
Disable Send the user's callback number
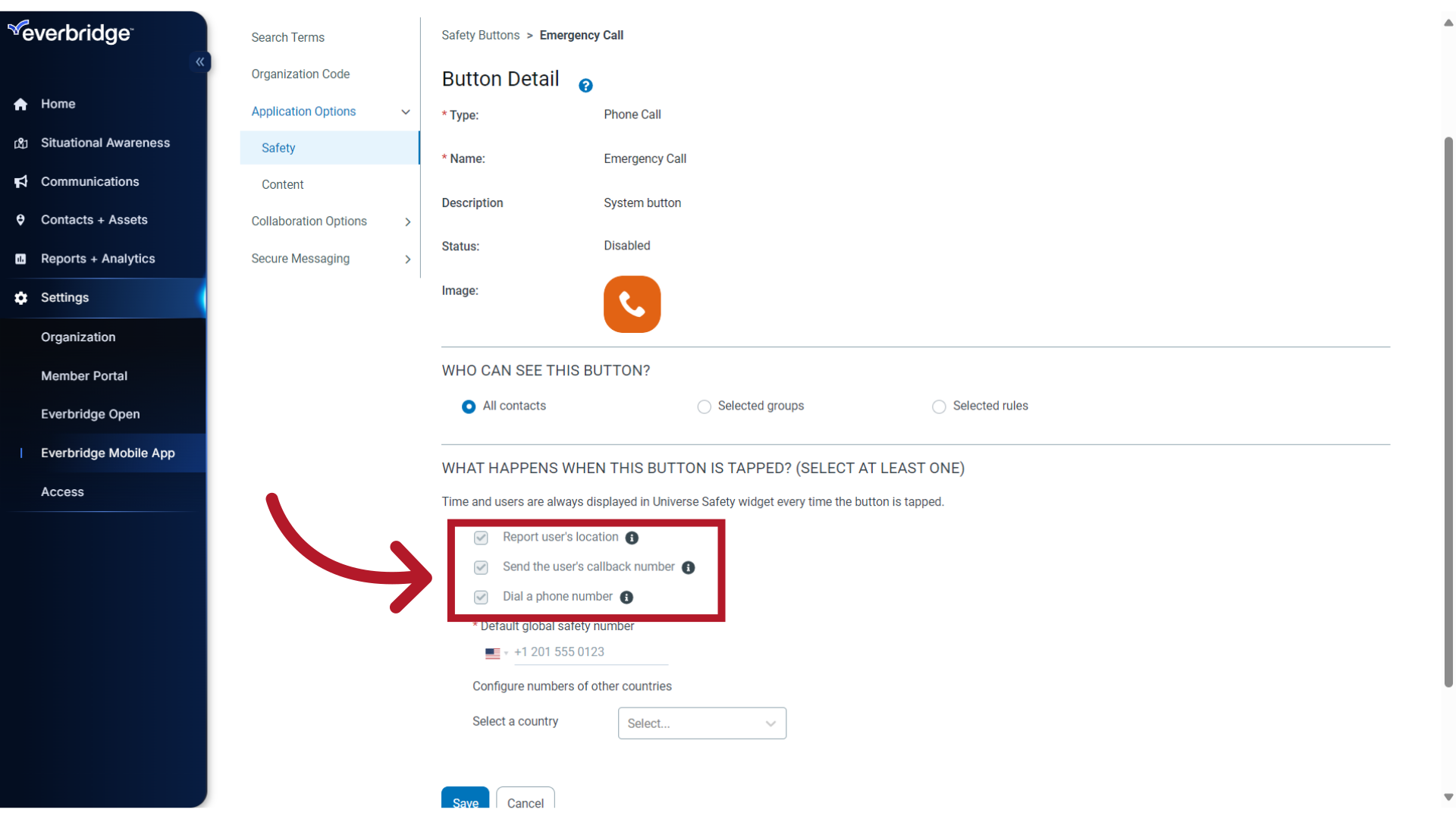[481, 567]
